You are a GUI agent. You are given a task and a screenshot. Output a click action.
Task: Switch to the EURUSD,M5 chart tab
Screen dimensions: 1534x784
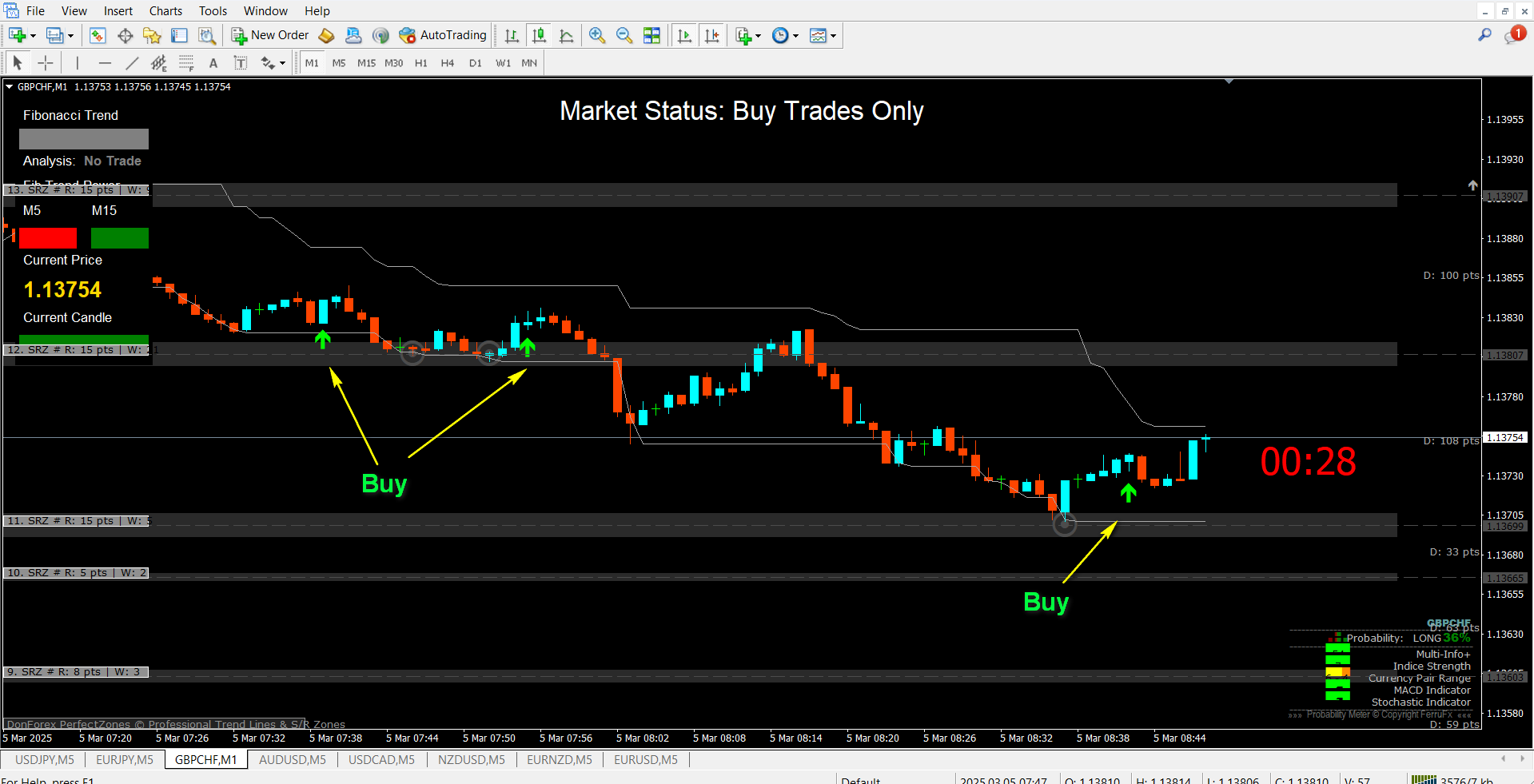point(645,759)
